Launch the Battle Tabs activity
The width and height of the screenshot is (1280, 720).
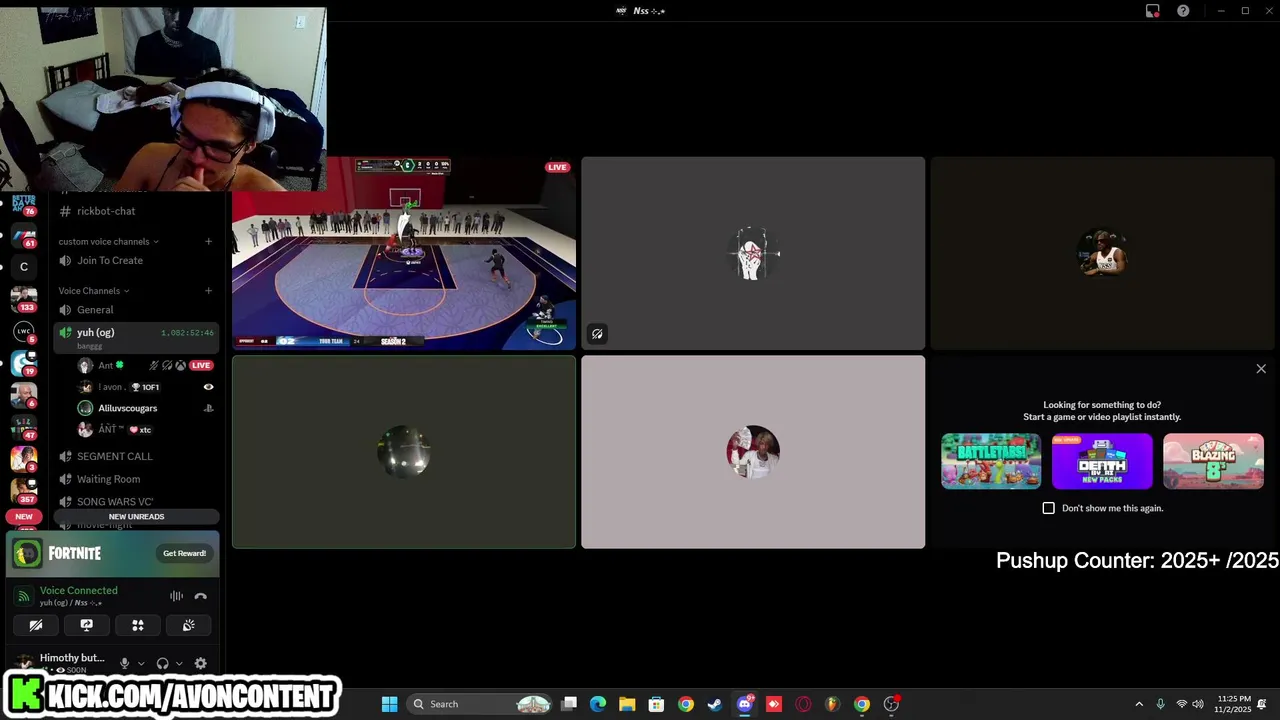coord(991,461)
